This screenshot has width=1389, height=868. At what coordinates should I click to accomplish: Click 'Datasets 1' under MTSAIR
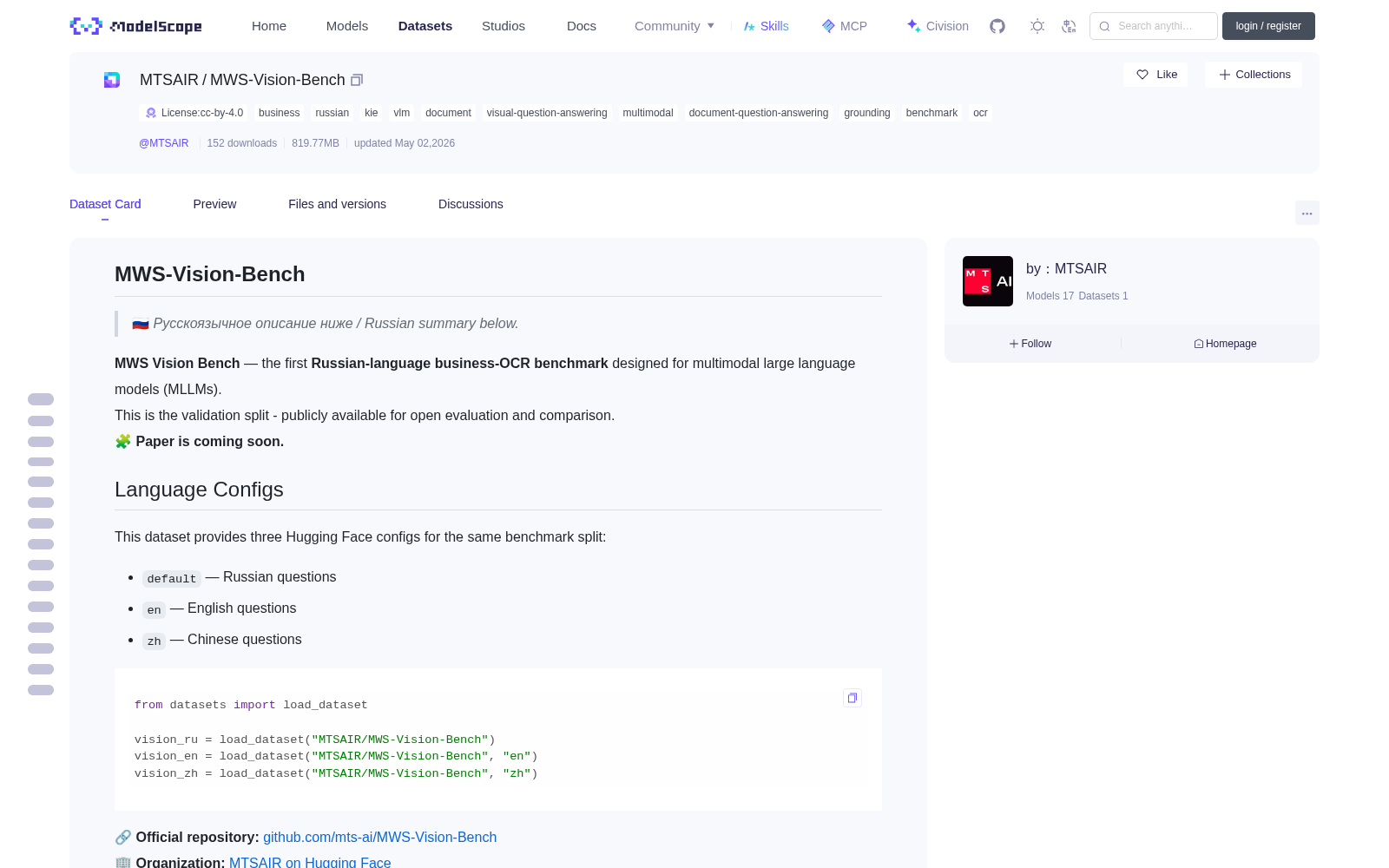(x=1103, y=296)
